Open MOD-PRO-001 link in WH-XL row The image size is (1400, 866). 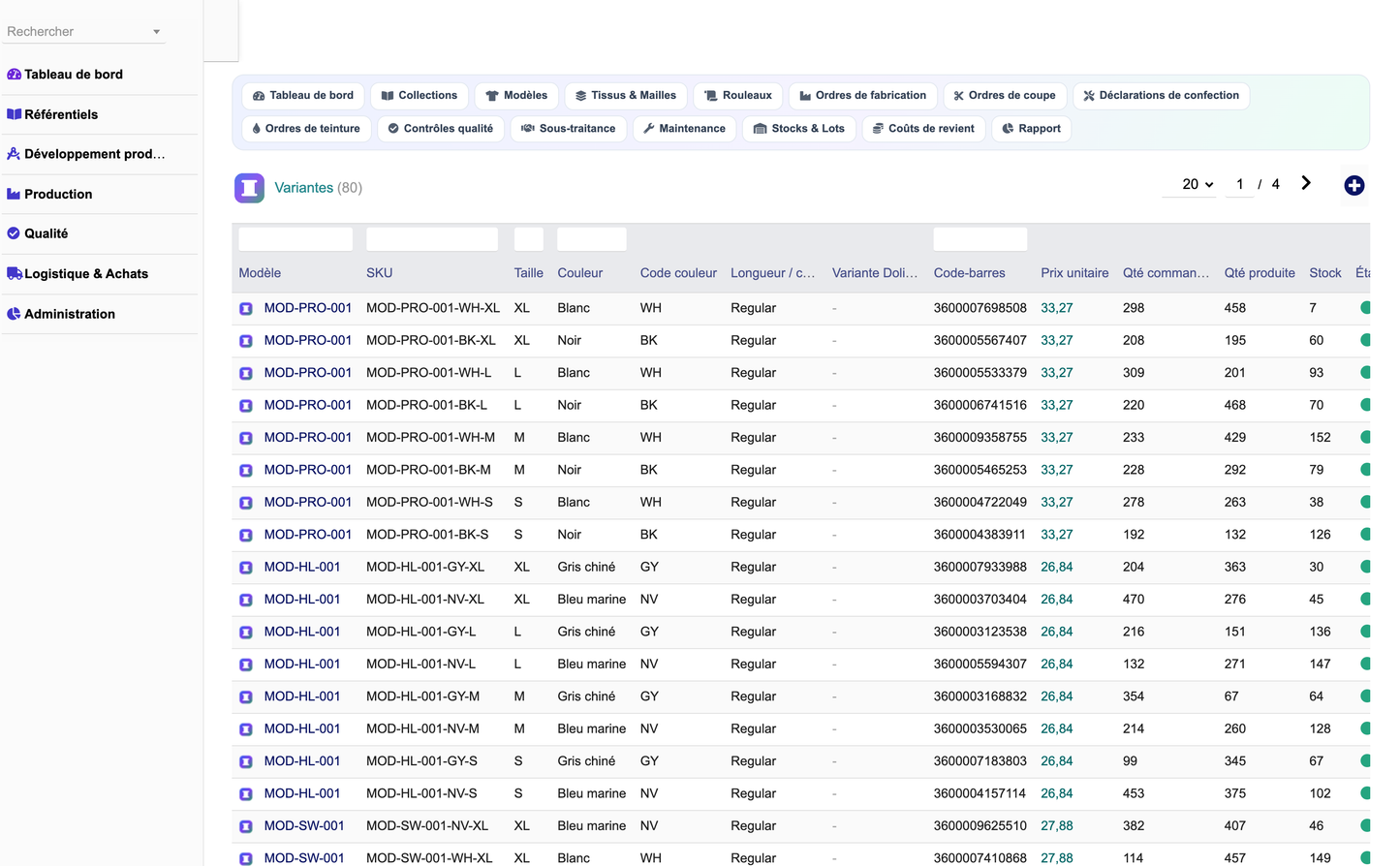pyautogui.click(x=308, y=308)
